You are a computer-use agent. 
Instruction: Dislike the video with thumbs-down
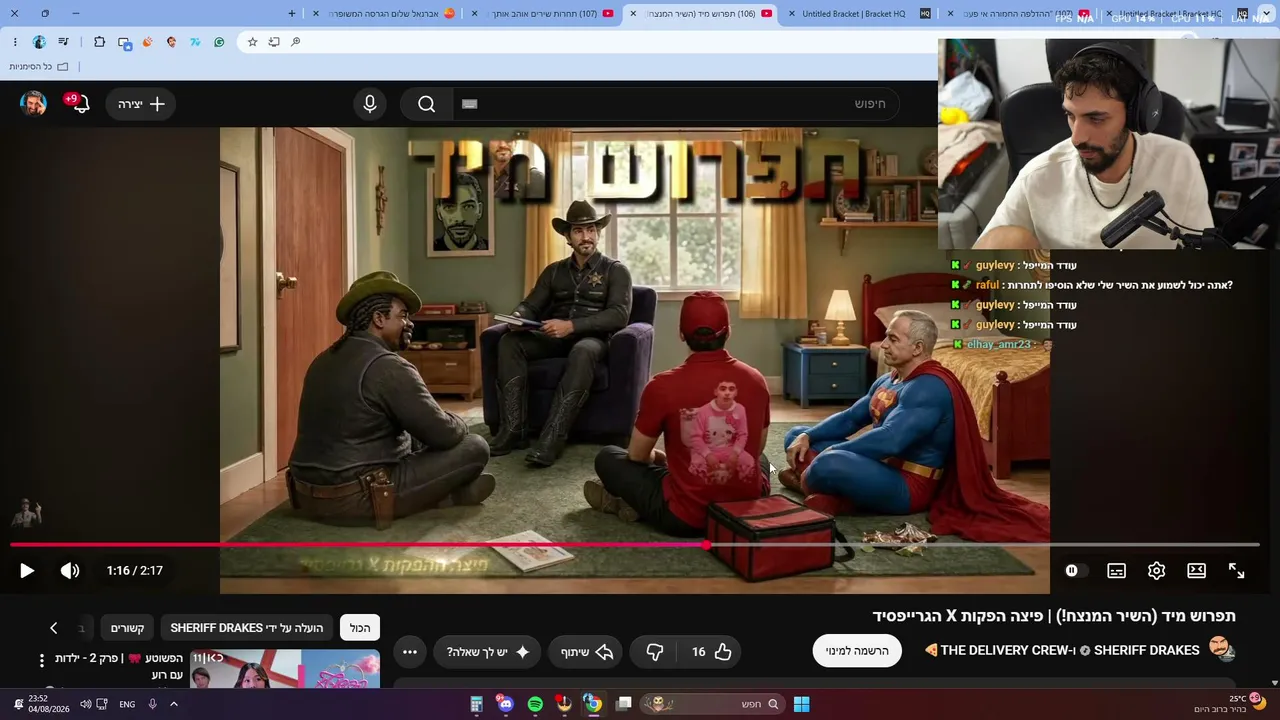click(655, 652)
